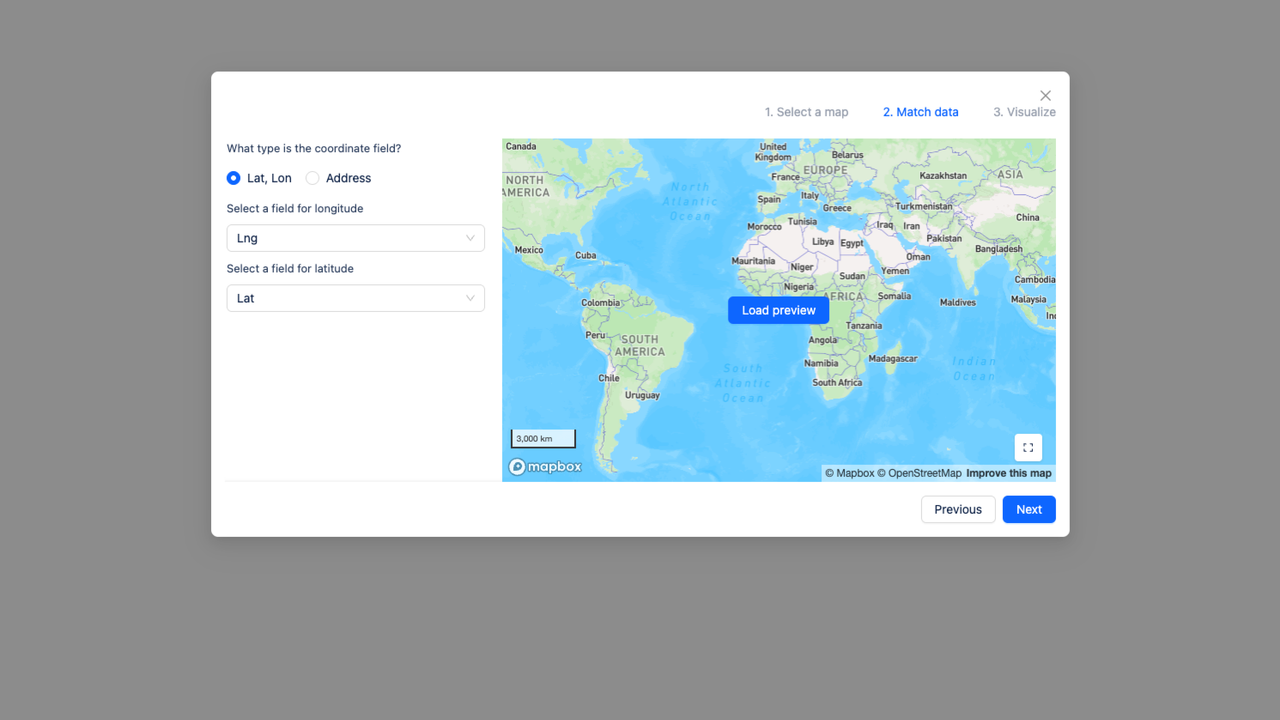Click the Namibia label on map

pyautogui.click(x=821, y=363)
